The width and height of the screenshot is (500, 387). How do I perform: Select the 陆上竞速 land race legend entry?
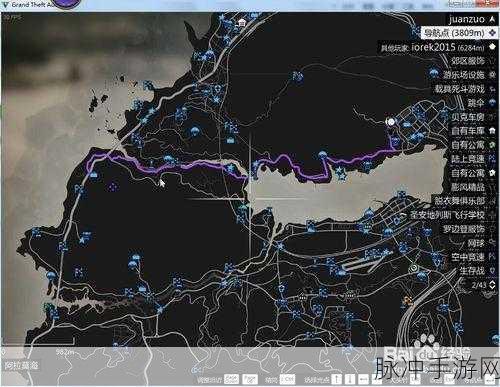473,159
